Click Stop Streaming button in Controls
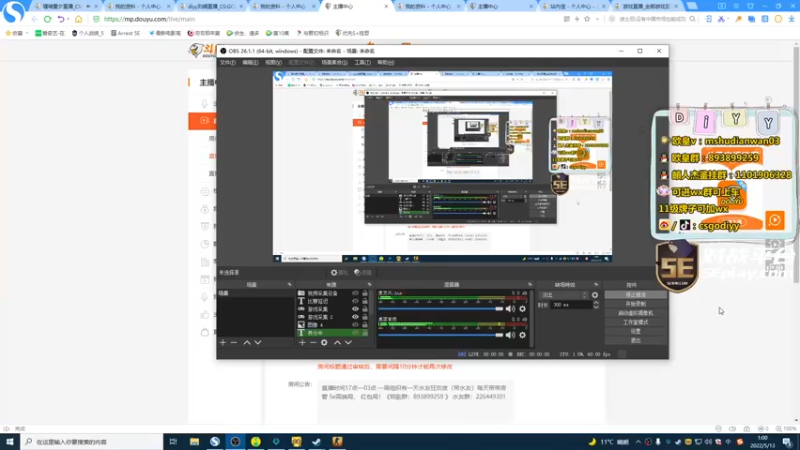The width and height of the screenshot is (800, 450). [635, 295]
